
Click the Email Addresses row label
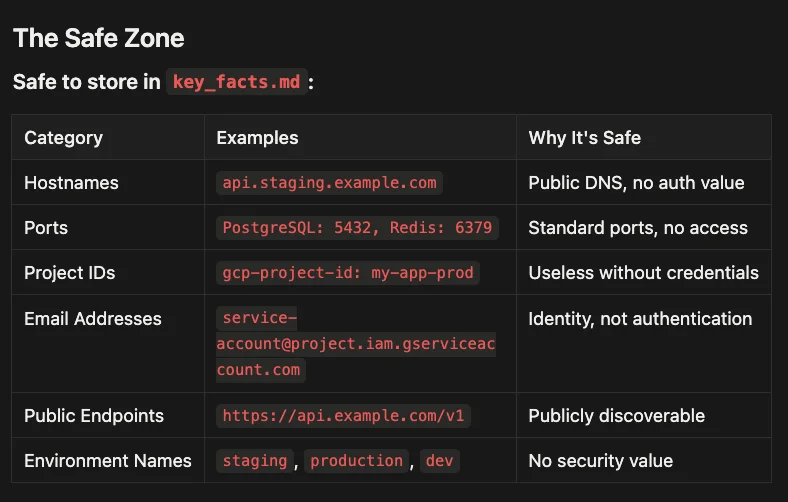click(x=92, y=319)
